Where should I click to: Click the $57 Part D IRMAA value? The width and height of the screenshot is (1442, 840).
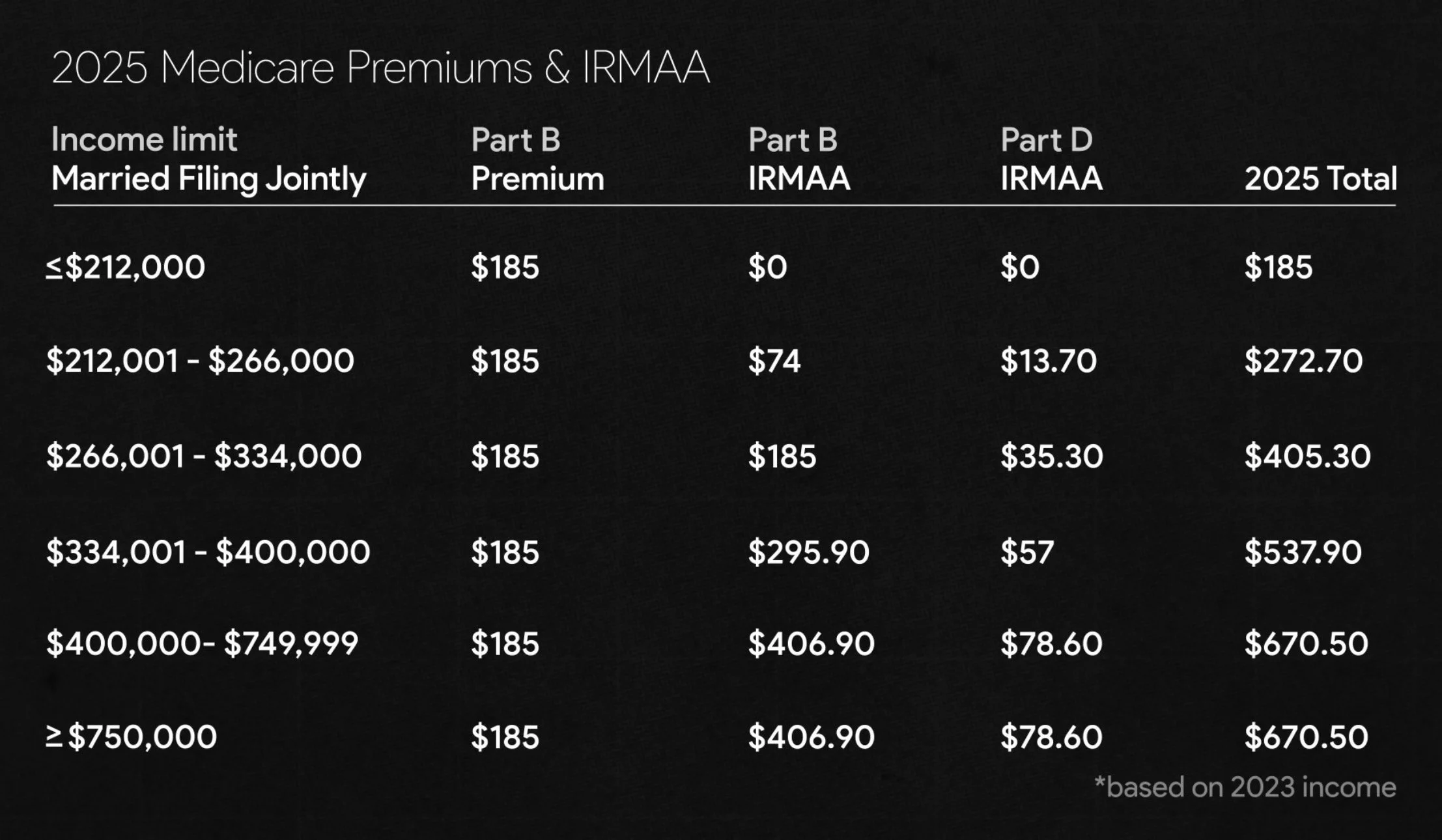pos(1027,552)
